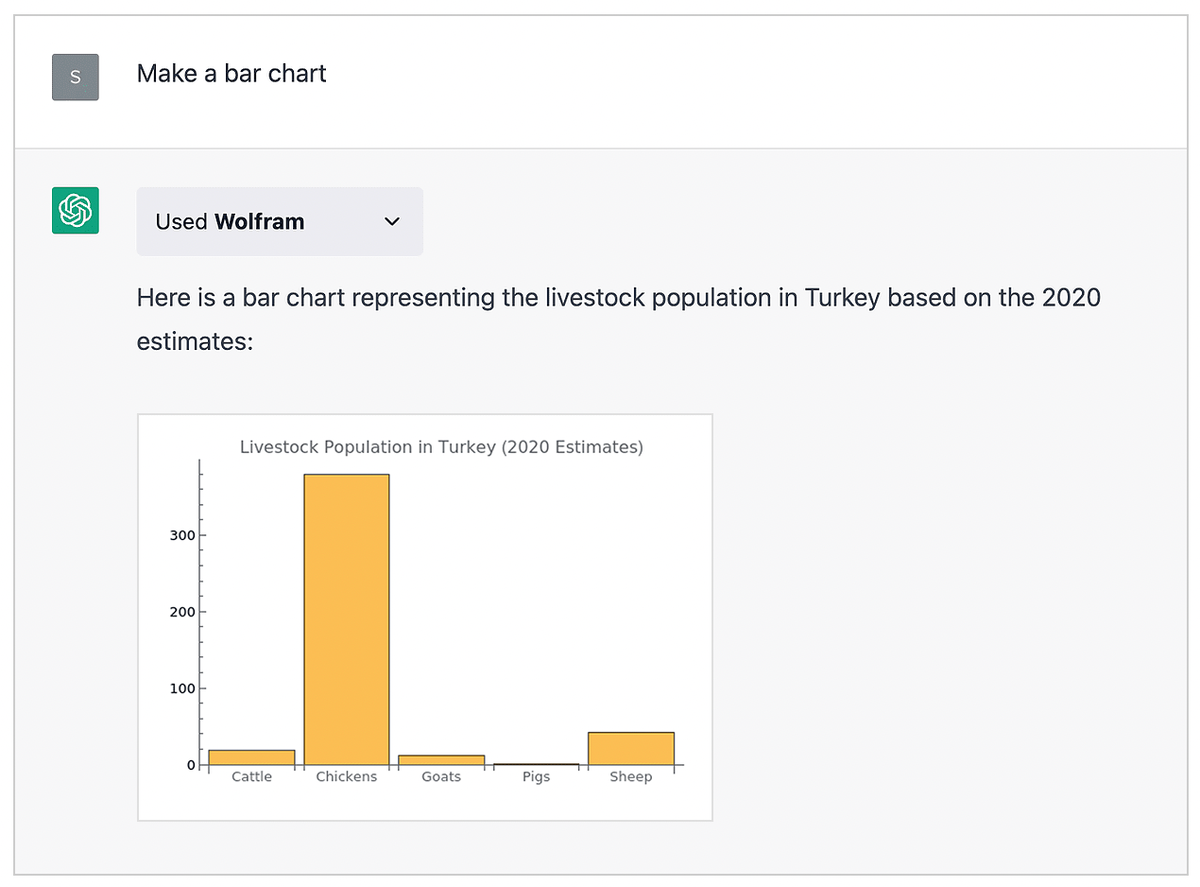Click the 300 mark on the y-axis

coord(181,535)
